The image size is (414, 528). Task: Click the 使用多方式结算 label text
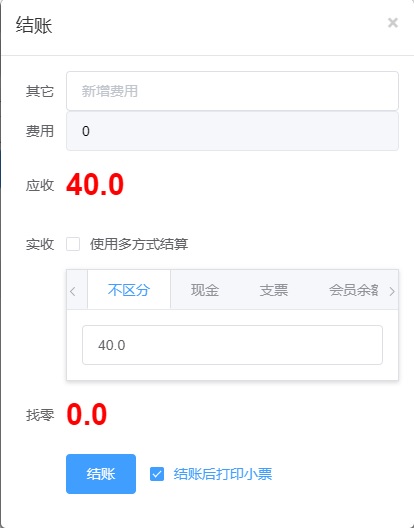pyautogui.click(x=139, y=244)
